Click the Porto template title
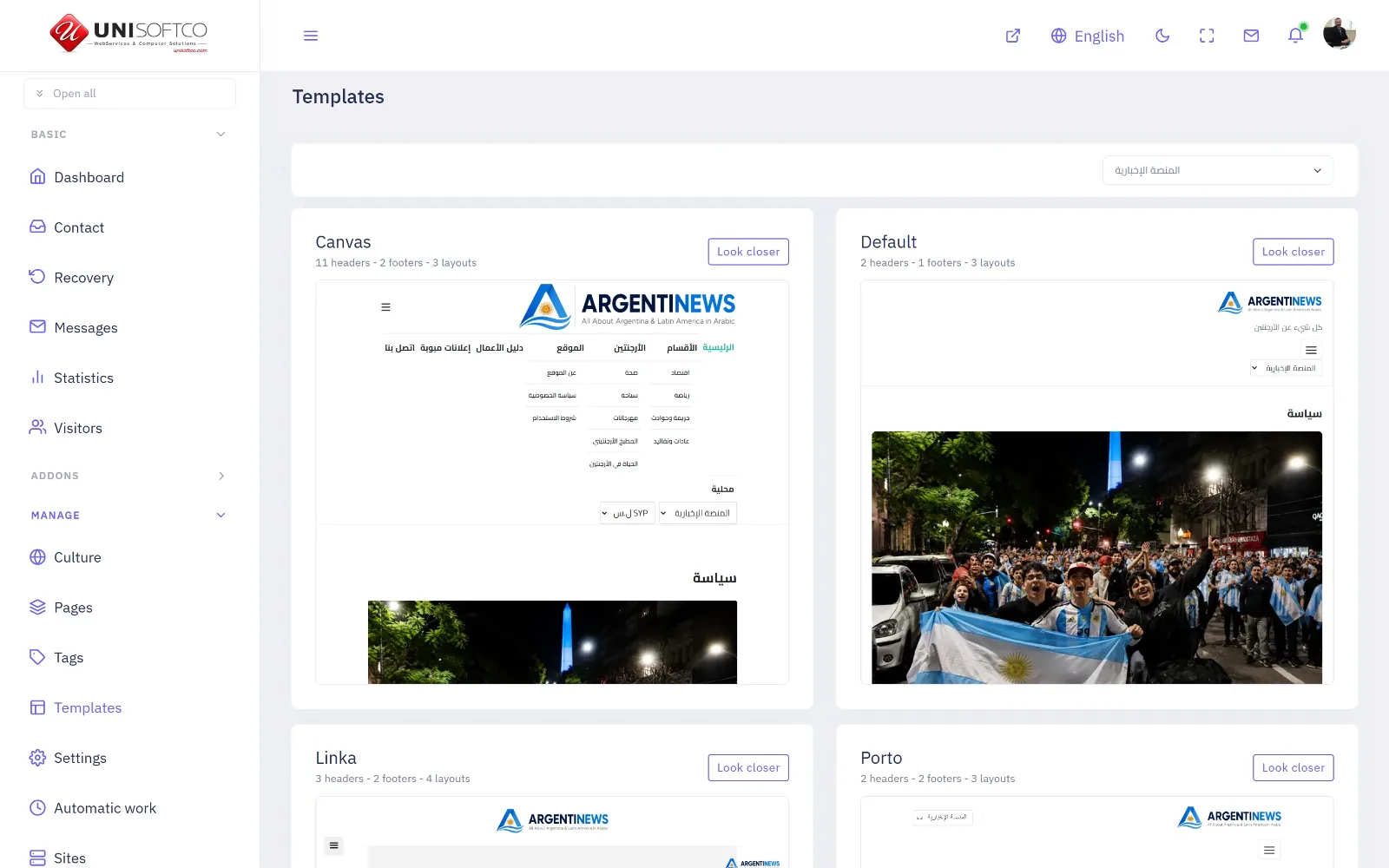This screenshot has width=1389, height=868. click(881, 758)
